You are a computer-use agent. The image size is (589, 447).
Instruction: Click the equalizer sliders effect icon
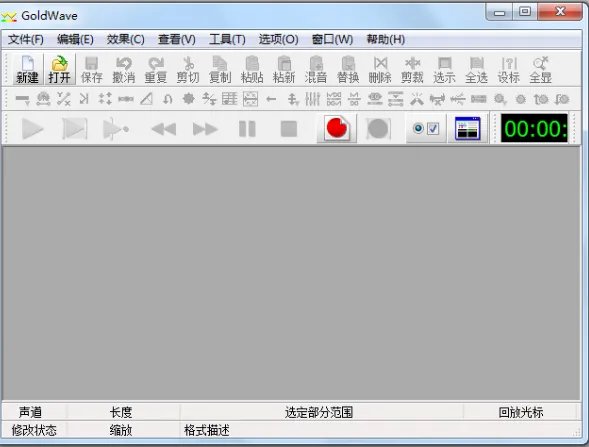312,99
